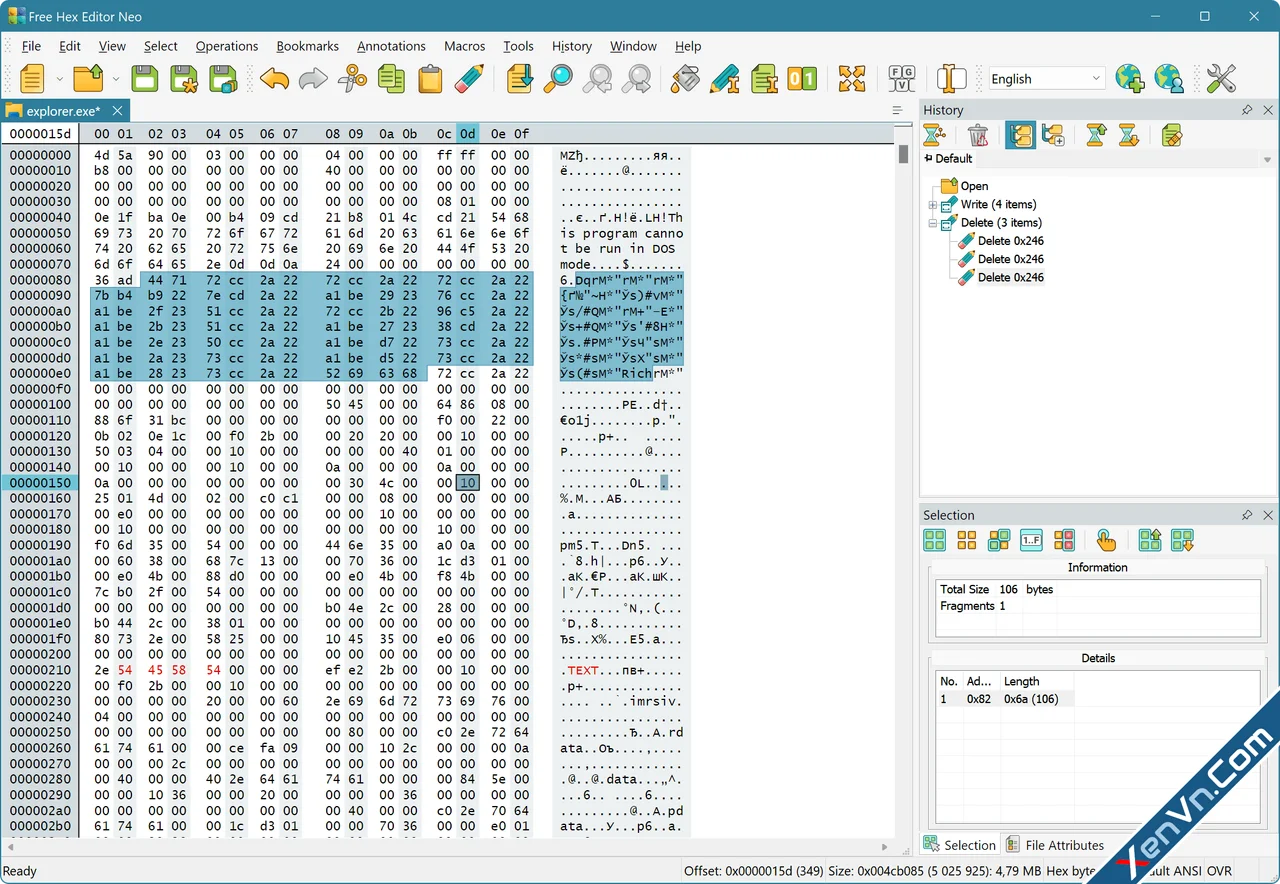The height and width of the screenshot is (884, 1280).
Task: Click the Save As floppy with star icon
Action: [x=184, y=78]
